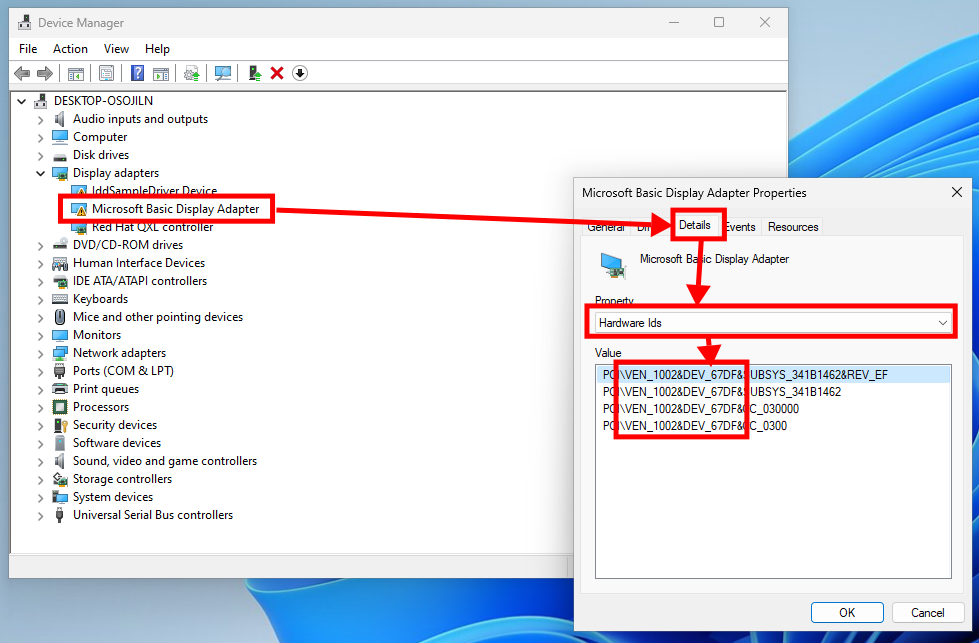Click the Back arrow in Device Manager toolbar
Image resolution: width=979 pixels, height=643 pixels.
(22, 74)
